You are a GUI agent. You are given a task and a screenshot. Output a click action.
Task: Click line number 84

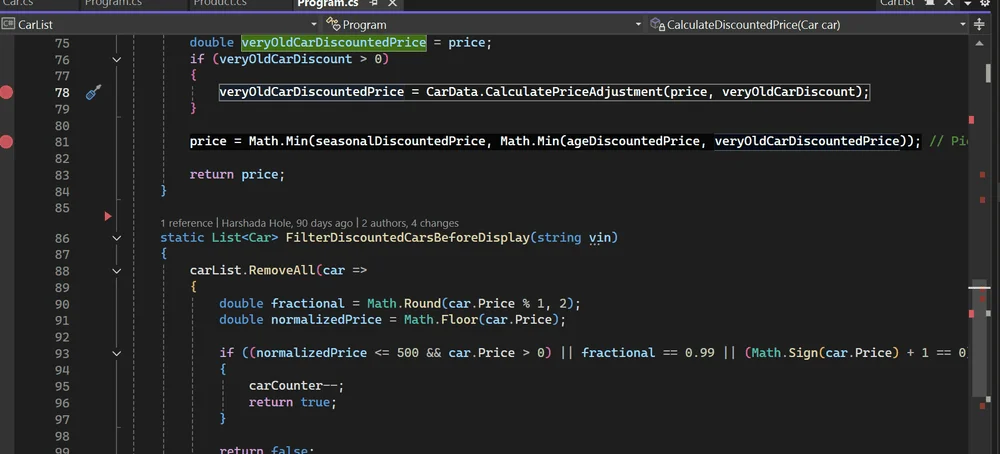tap(62, 191)
